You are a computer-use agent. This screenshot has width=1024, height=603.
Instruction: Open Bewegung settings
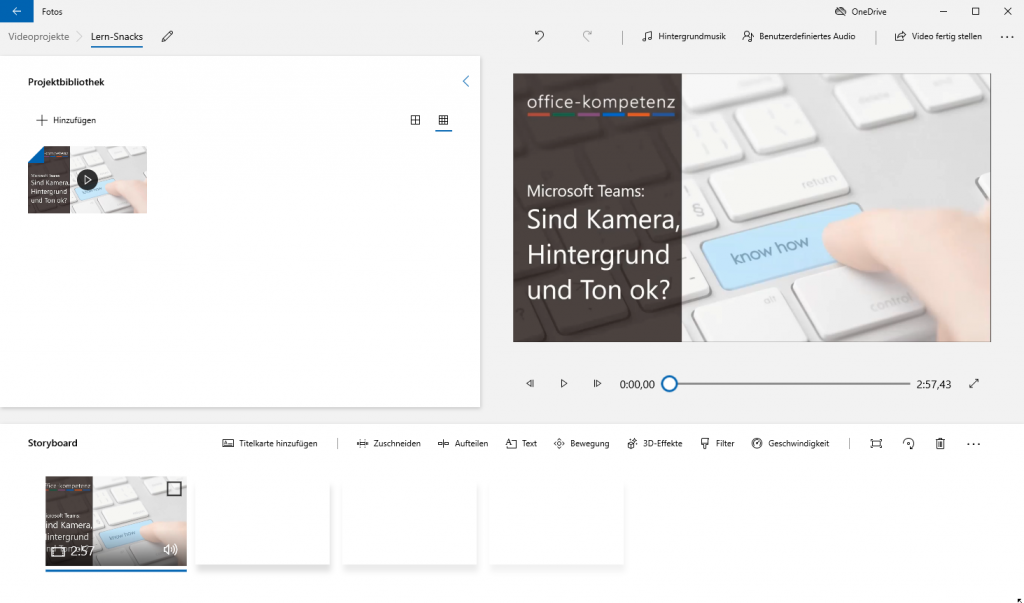[x=581, y=444]
